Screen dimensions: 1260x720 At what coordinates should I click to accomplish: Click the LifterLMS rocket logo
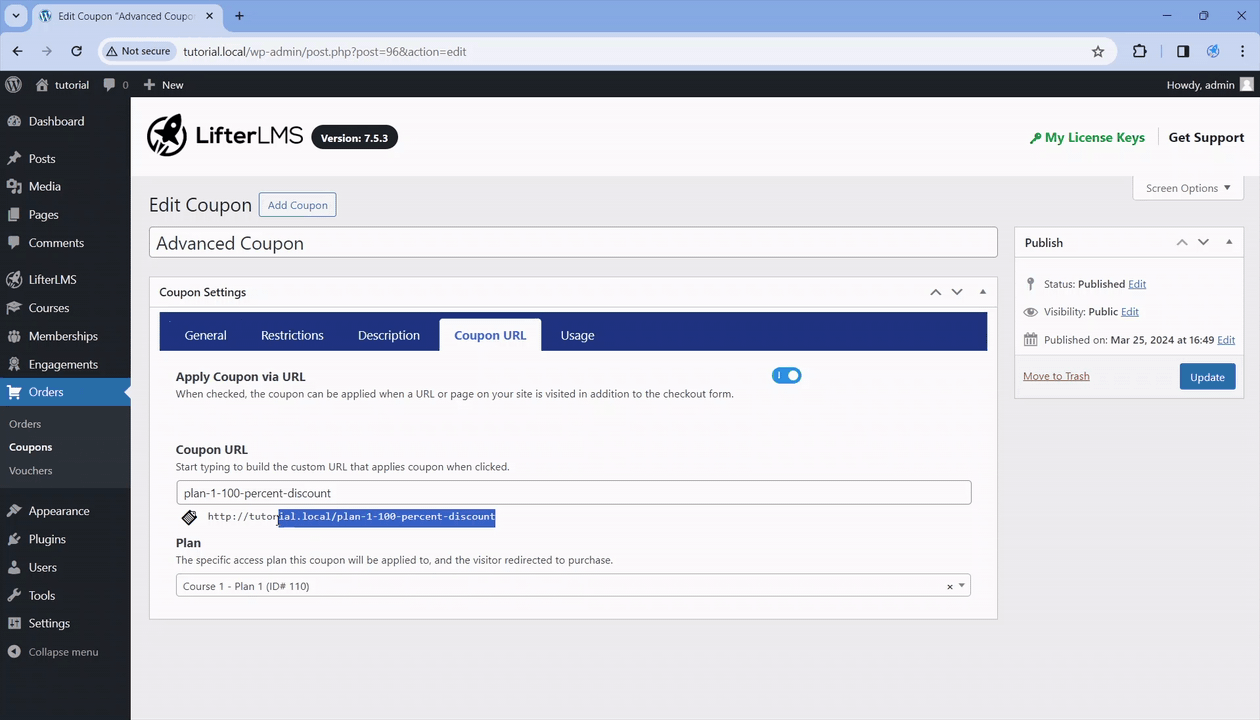pos(166,135)
